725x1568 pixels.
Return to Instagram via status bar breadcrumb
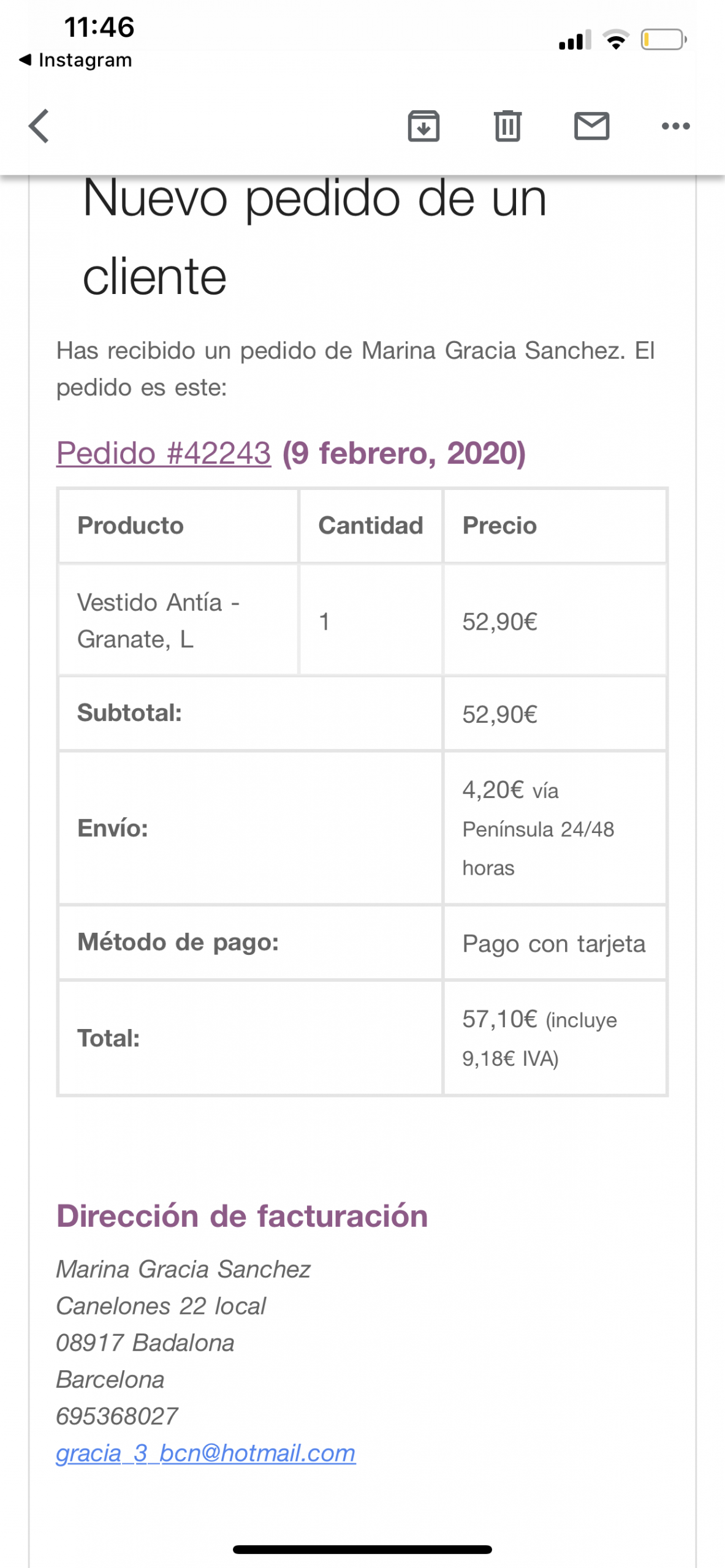point(76,60)
